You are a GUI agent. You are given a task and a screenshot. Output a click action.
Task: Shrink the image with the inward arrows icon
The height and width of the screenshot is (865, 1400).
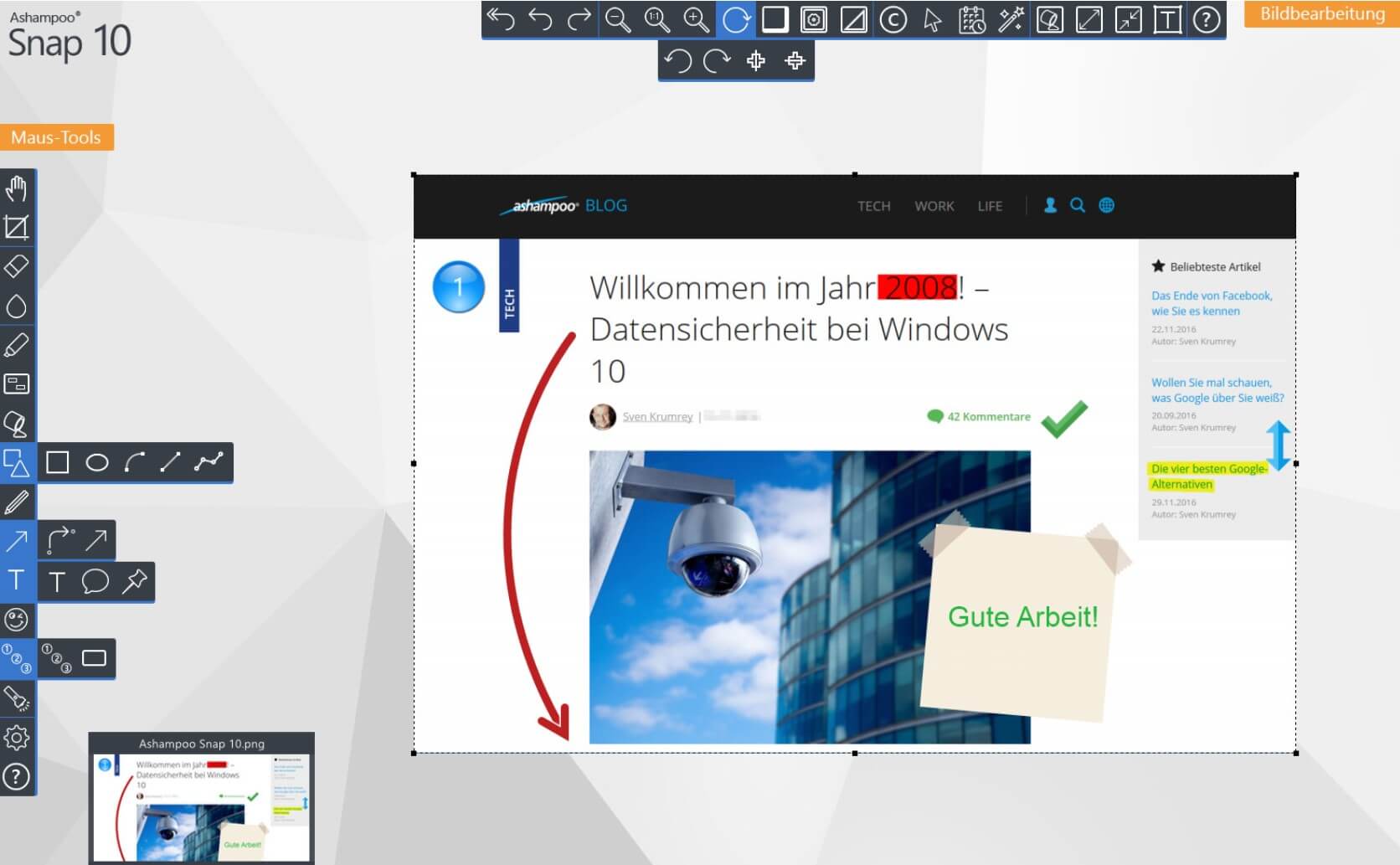pyautogui.click(x=1128, y=19)
